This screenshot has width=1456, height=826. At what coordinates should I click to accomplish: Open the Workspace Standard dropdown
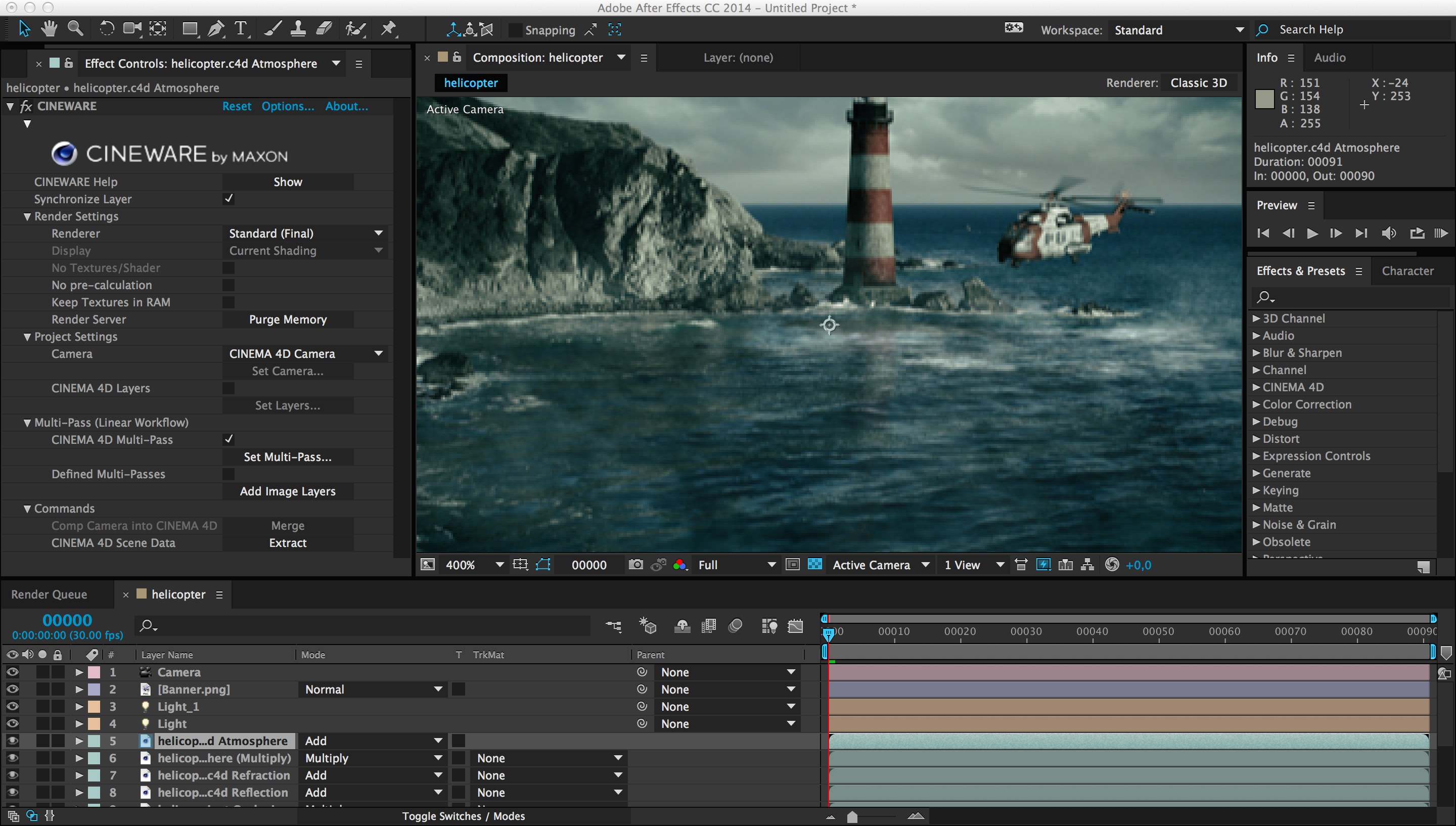(1178, 30)
